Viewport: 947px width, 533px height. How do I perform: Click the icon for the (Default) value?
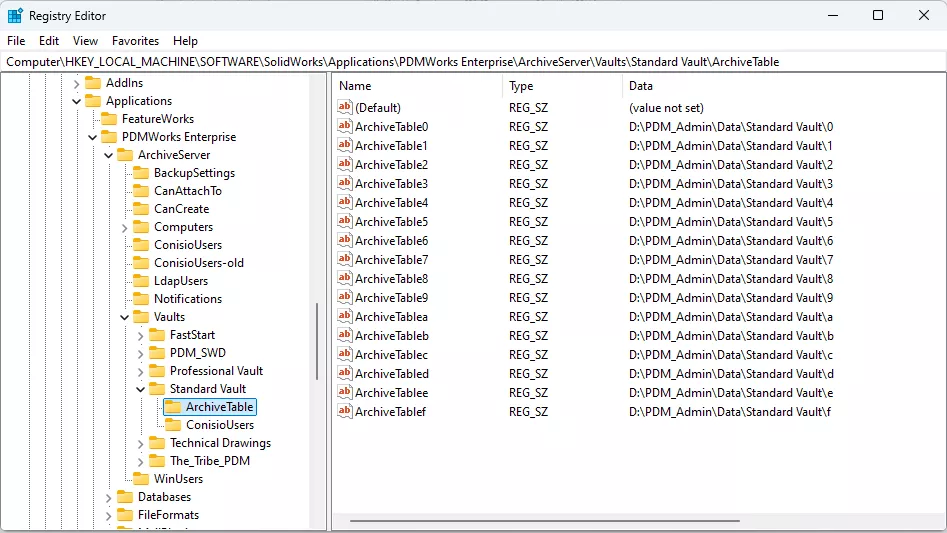(x=344, y=108)
